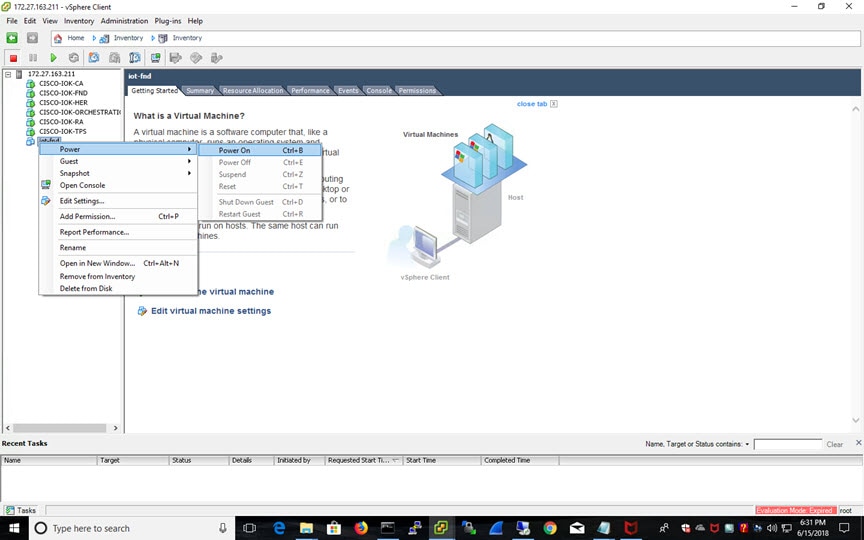Launch virtual machine console toolbar icon
The width and height of the screenshot is (864, 540).
tap(155, 58)
